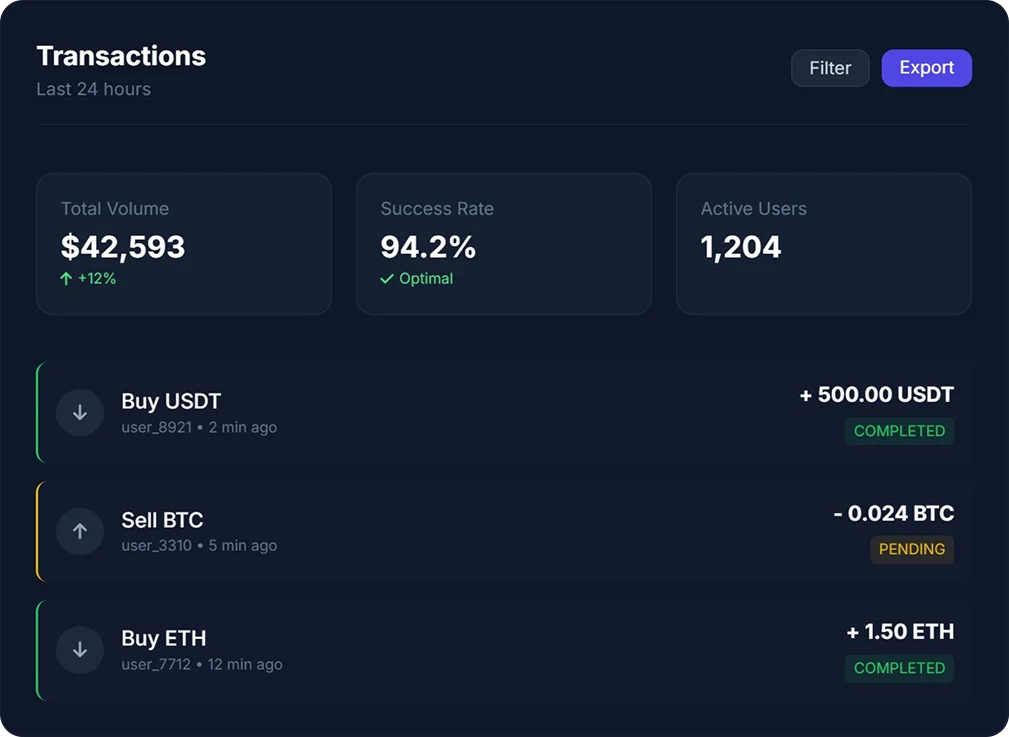Click the Export button
1009x737 pixels.
click(926, 68)
